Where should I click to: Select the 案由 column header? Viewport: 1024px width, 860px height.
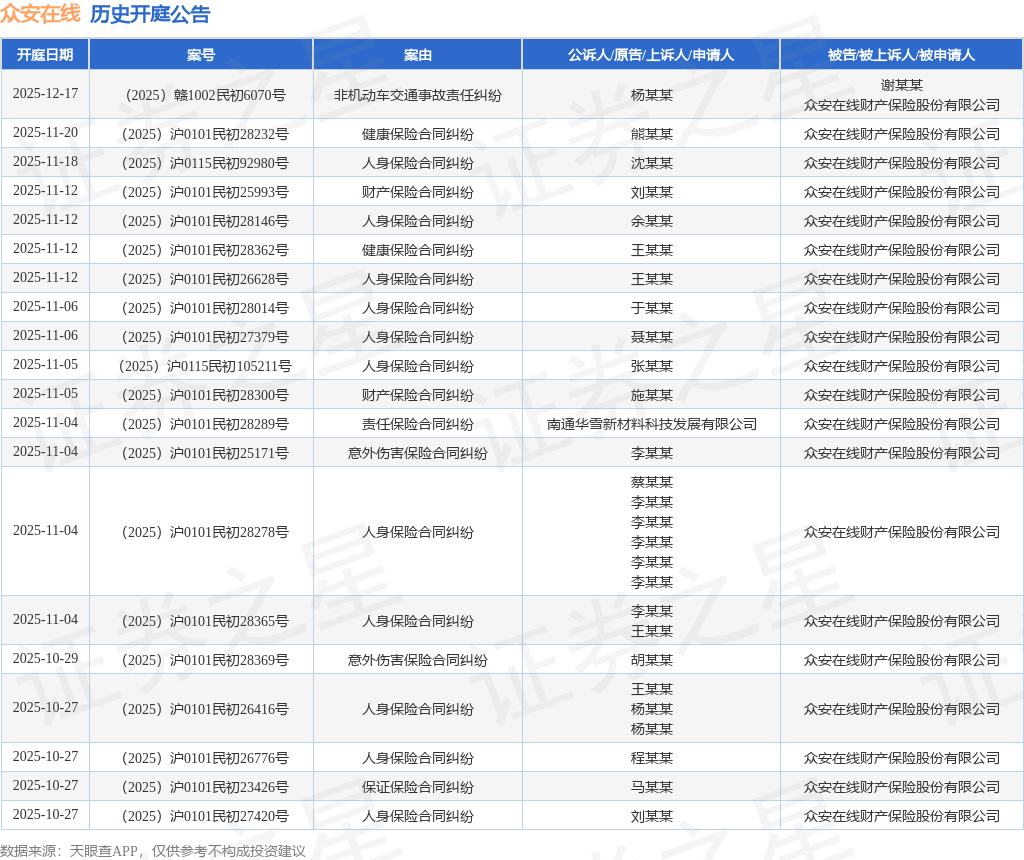pyautogui.click(x=418, y=55)
